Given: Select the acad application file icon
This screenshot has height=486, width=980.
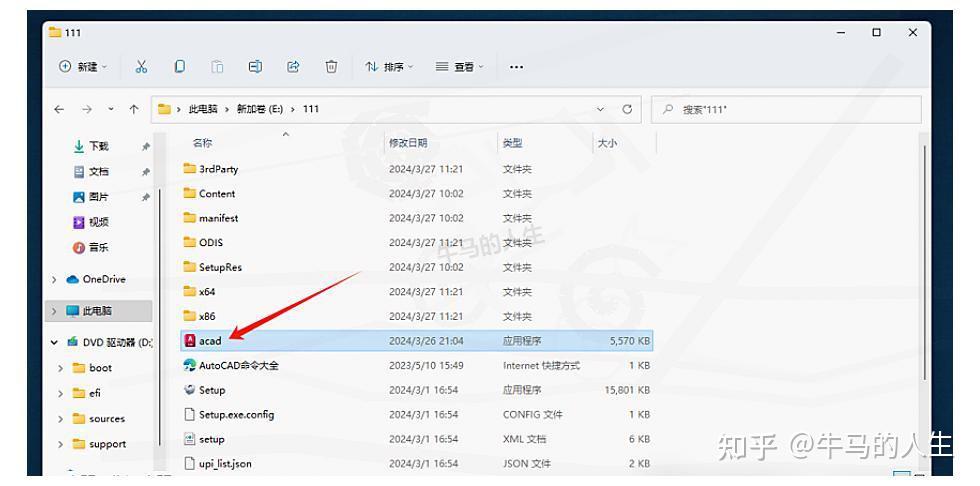Looking at the screenshot, I should point(190,341).
